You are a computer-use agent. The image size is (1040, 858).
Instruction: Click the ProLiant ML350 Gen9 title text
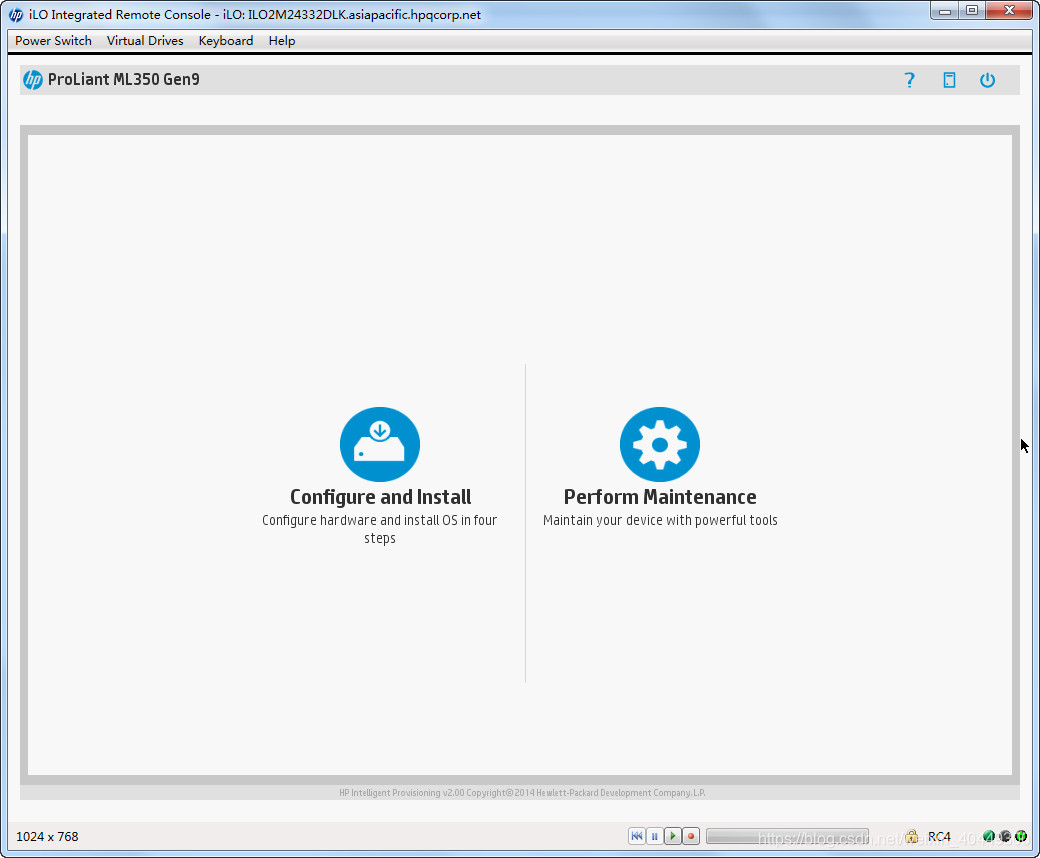click(x=123, y=80)
